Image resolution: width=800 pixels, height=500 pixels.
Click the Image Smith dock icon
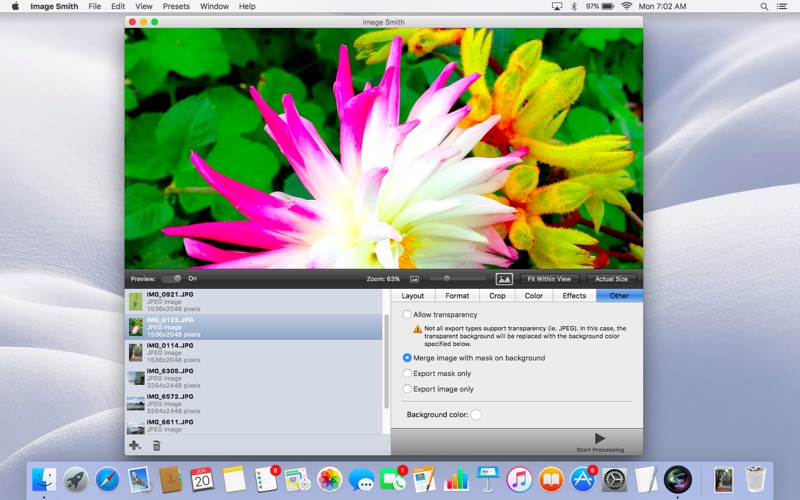pyautogui.click(x=678, y=480)
